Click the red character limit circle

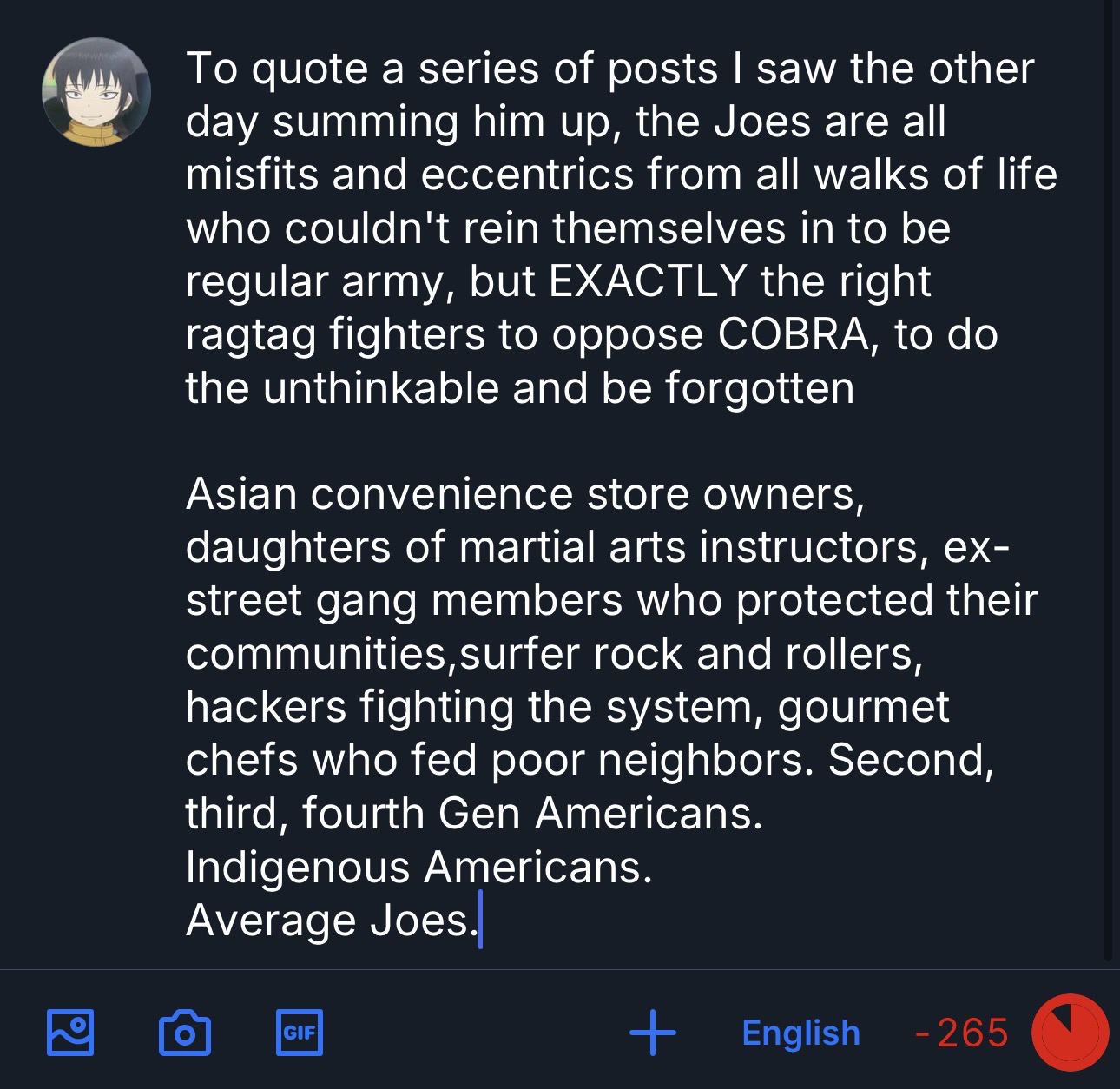[x=1069, y=1033]
